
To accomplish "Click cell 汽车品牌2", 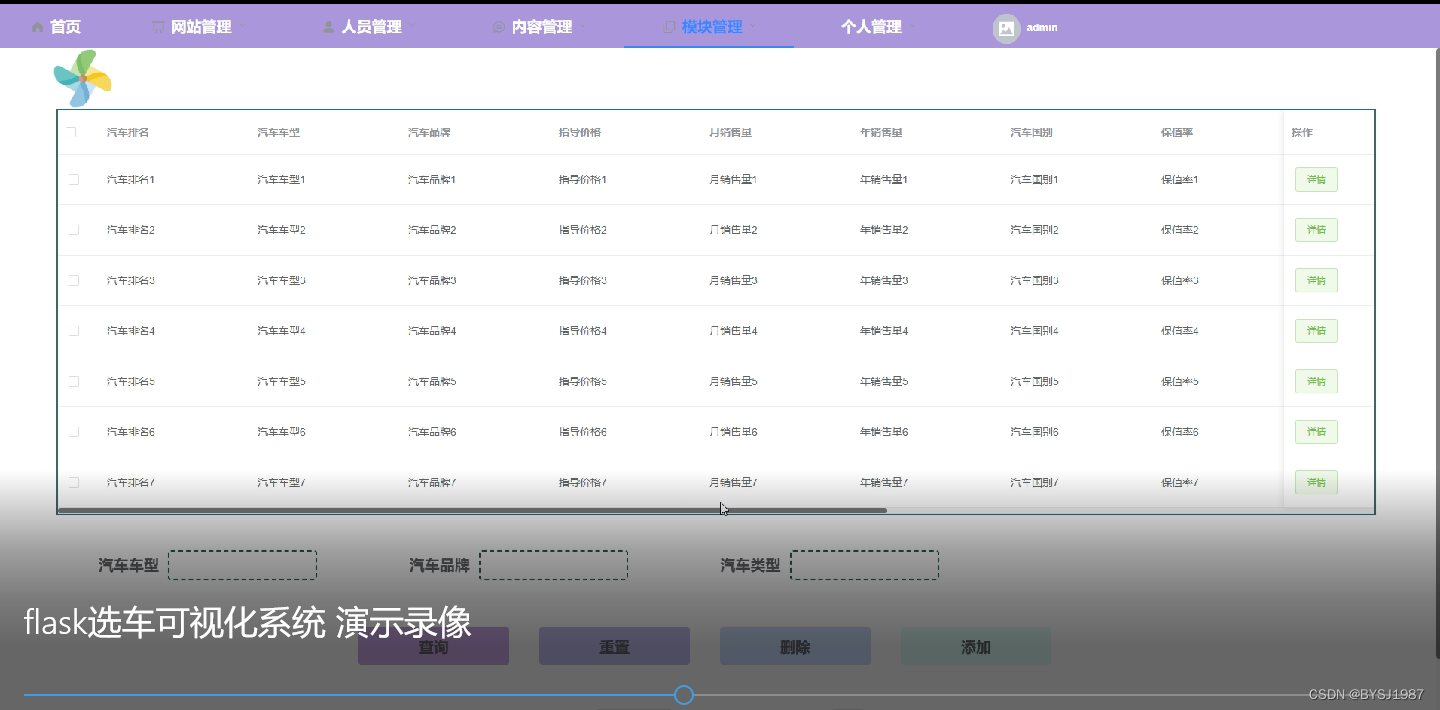I will coord(432,230).
